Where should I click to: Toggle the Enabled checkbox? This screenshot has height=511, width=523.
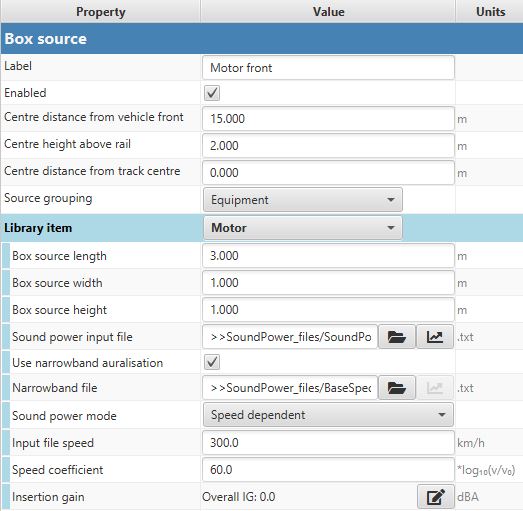tap(212, 93)
